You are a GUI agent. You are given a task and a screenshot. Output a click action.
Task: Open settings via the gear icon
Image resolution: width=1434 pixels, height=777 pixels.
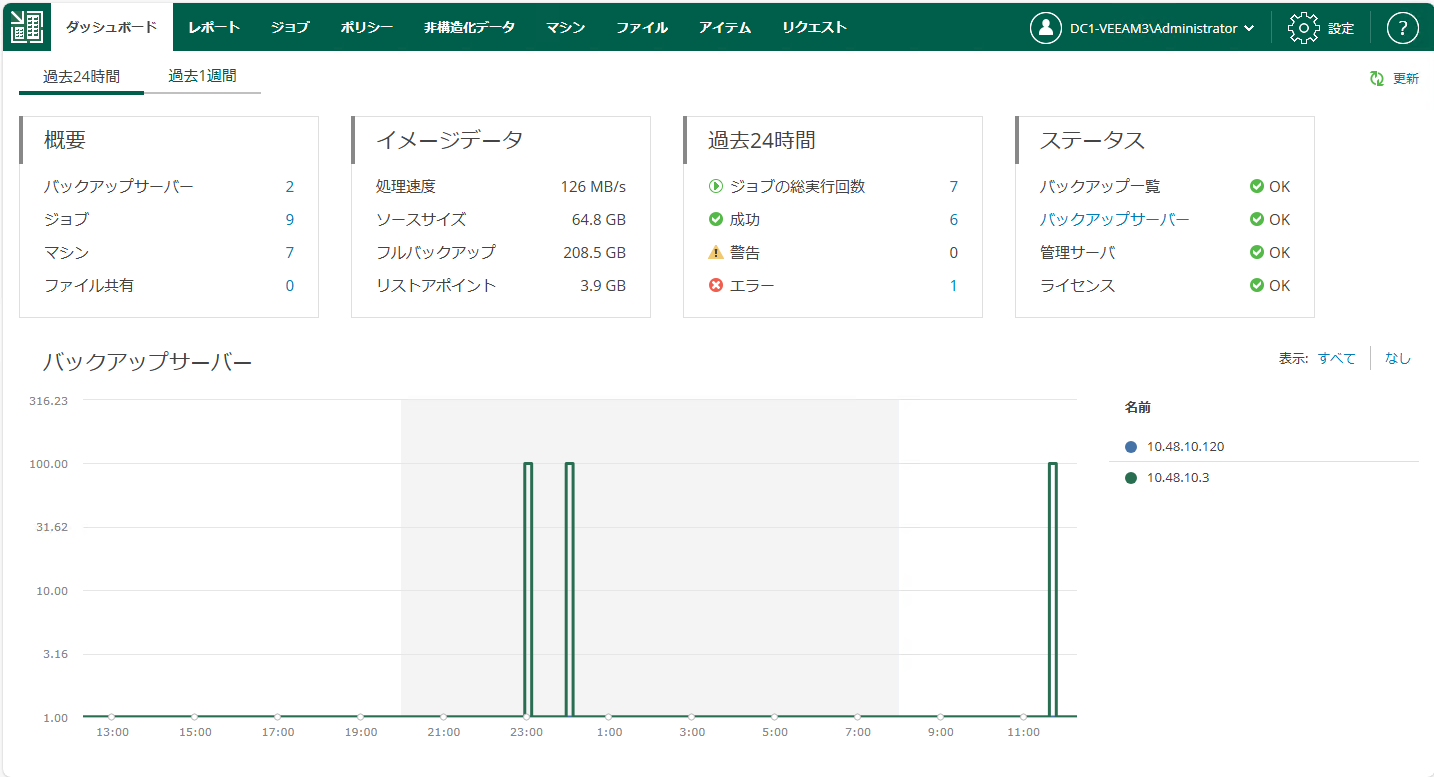[x=1304, y=28]
